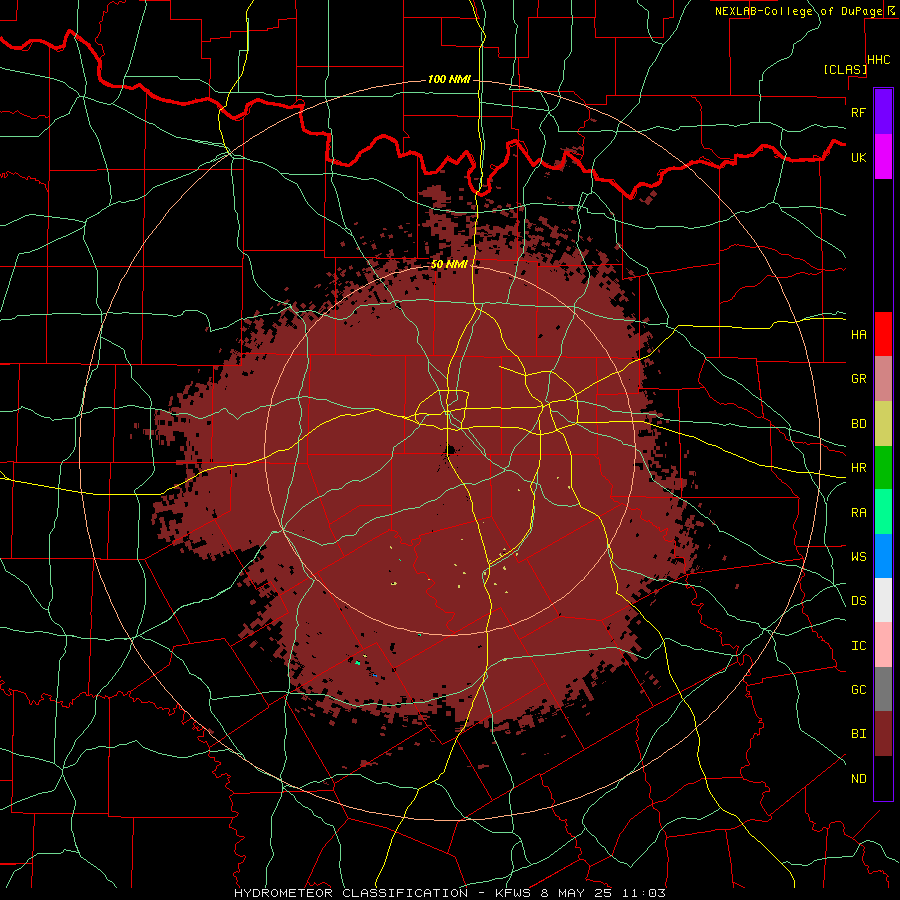Click the GC gray legend swatch
900x900 pixels.
(x=883, y=689)
